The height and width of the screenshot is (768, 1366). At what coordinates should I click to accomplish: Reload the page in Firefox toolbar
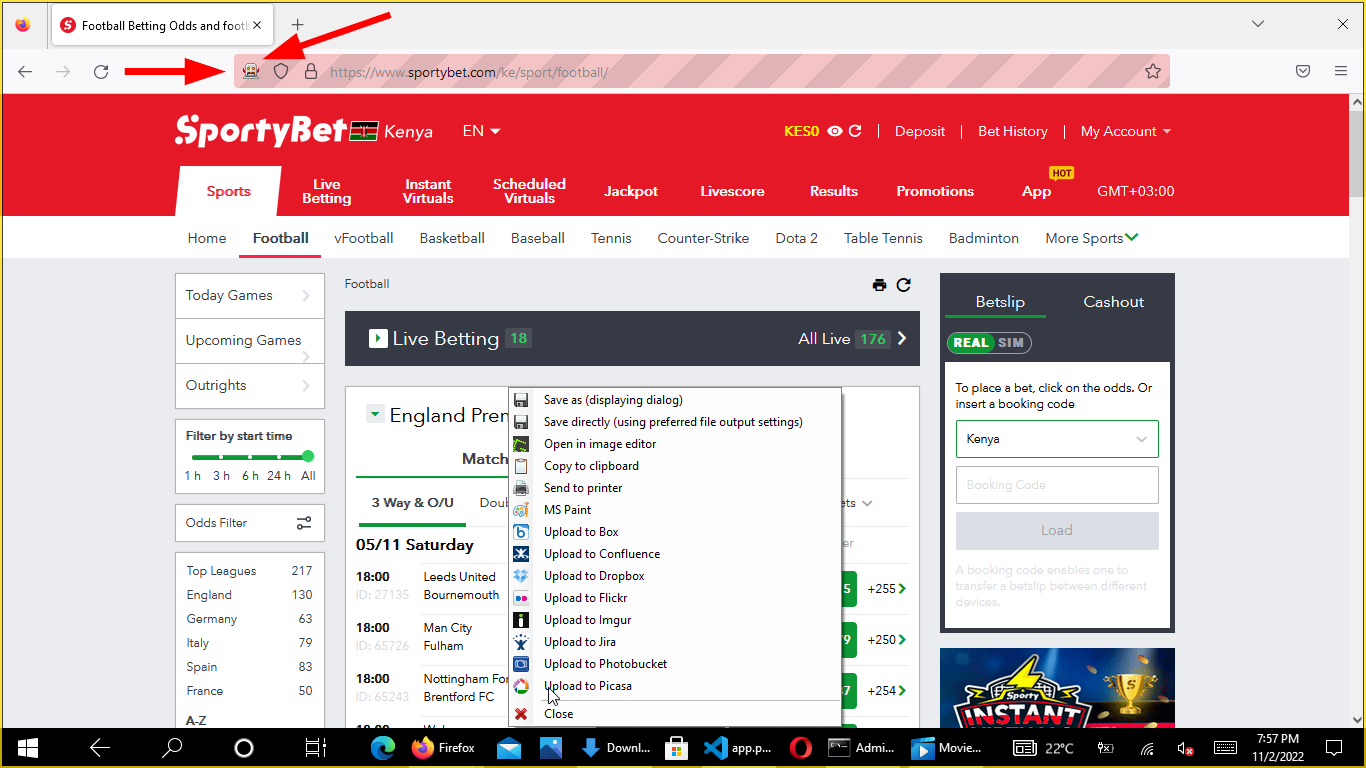tap(101, 71)
